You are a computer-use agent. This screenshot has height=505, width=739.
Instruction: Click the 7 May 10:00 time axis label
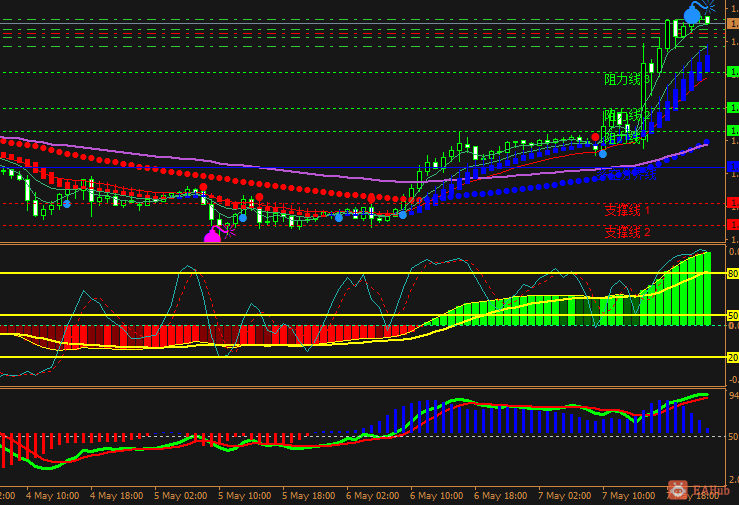(629, 496)
